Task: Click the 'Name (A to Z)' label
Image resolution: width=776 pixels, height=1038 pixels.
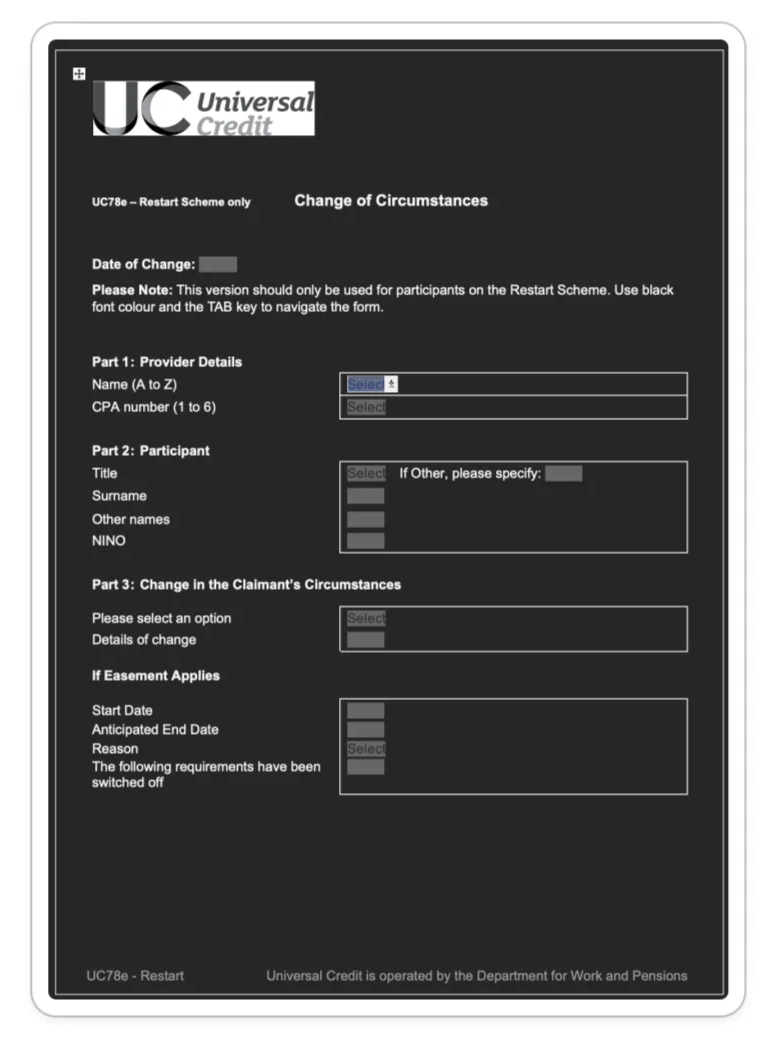Action: [x=134, y=385]
